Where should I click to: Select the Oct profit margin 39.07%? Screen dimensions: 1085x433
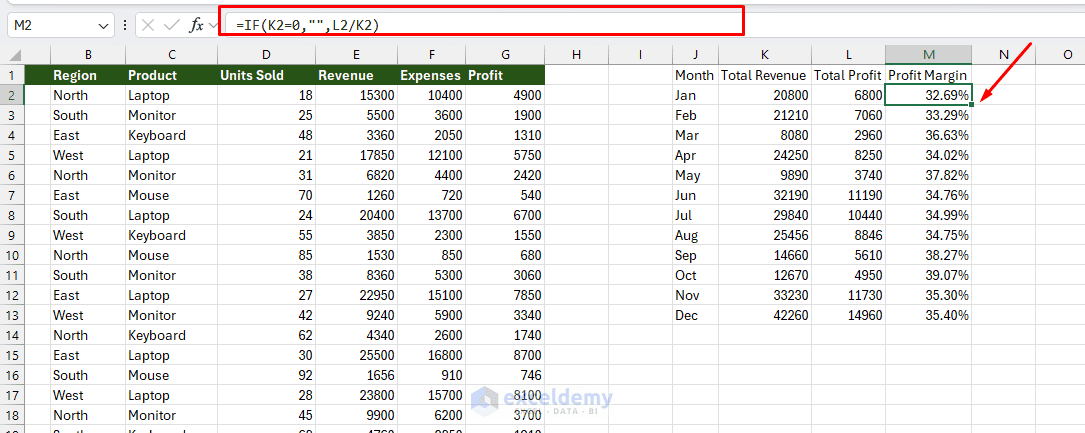point(929,275)
